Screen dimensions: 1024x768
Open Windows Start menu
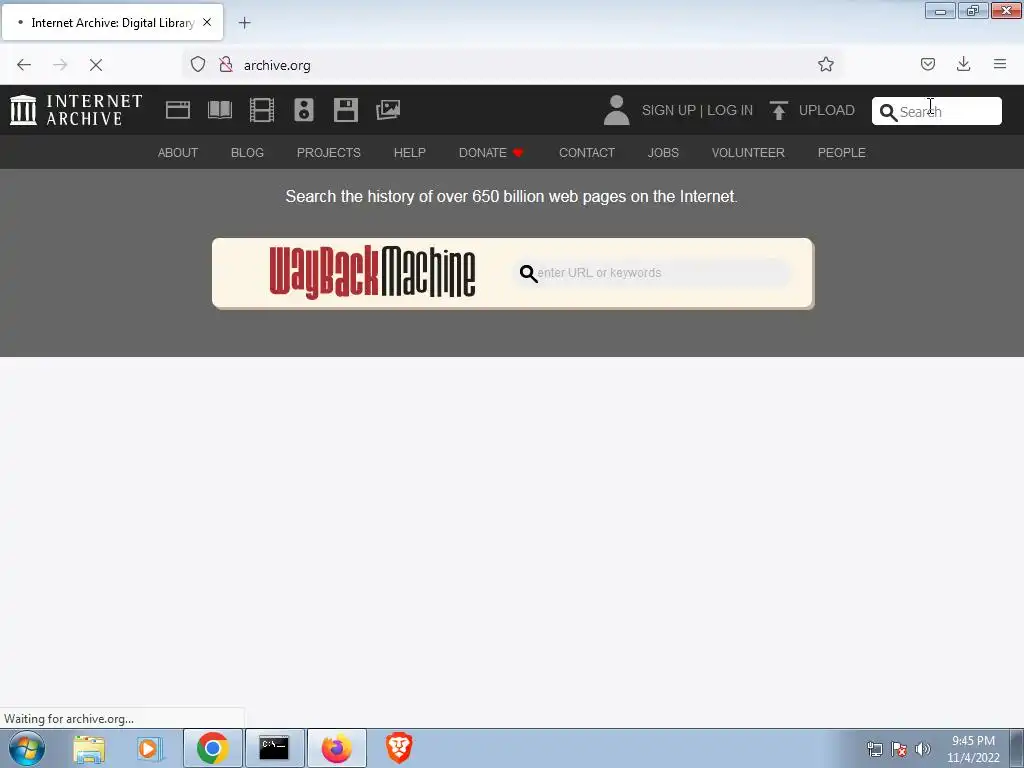(27, 748)
